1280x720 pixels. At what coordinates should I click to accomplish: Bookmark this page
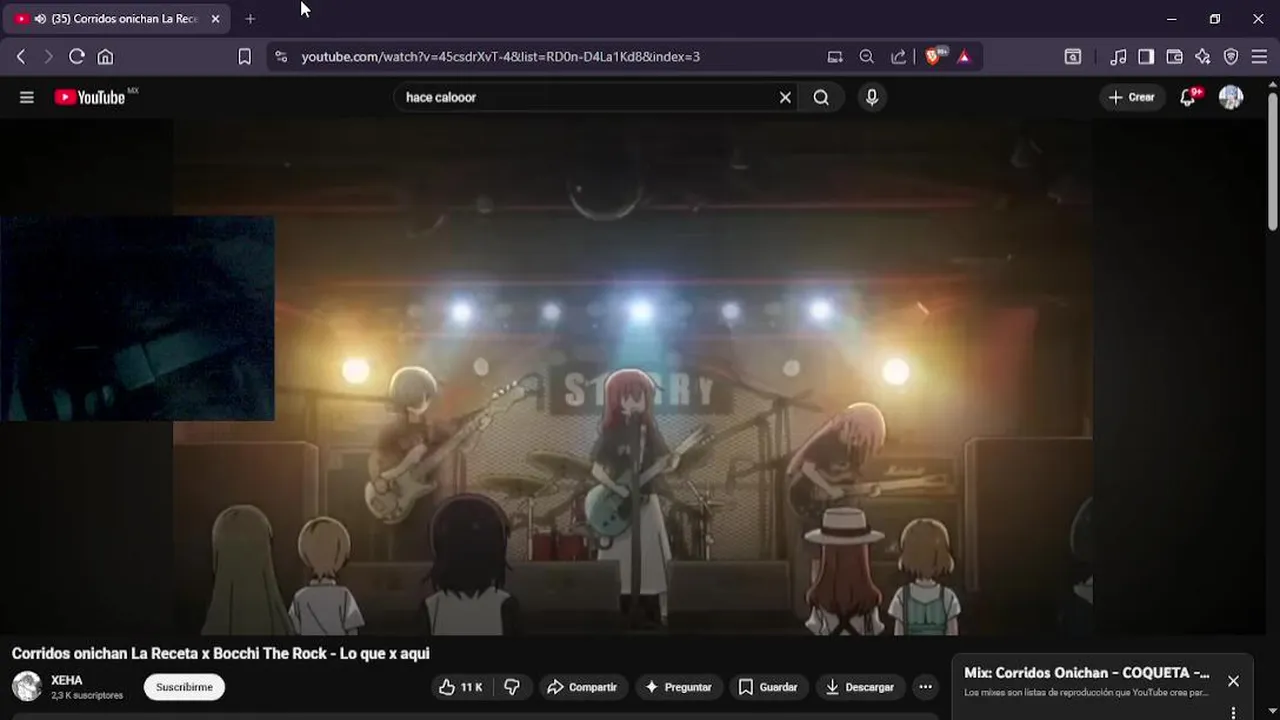(x=244, y=57)
